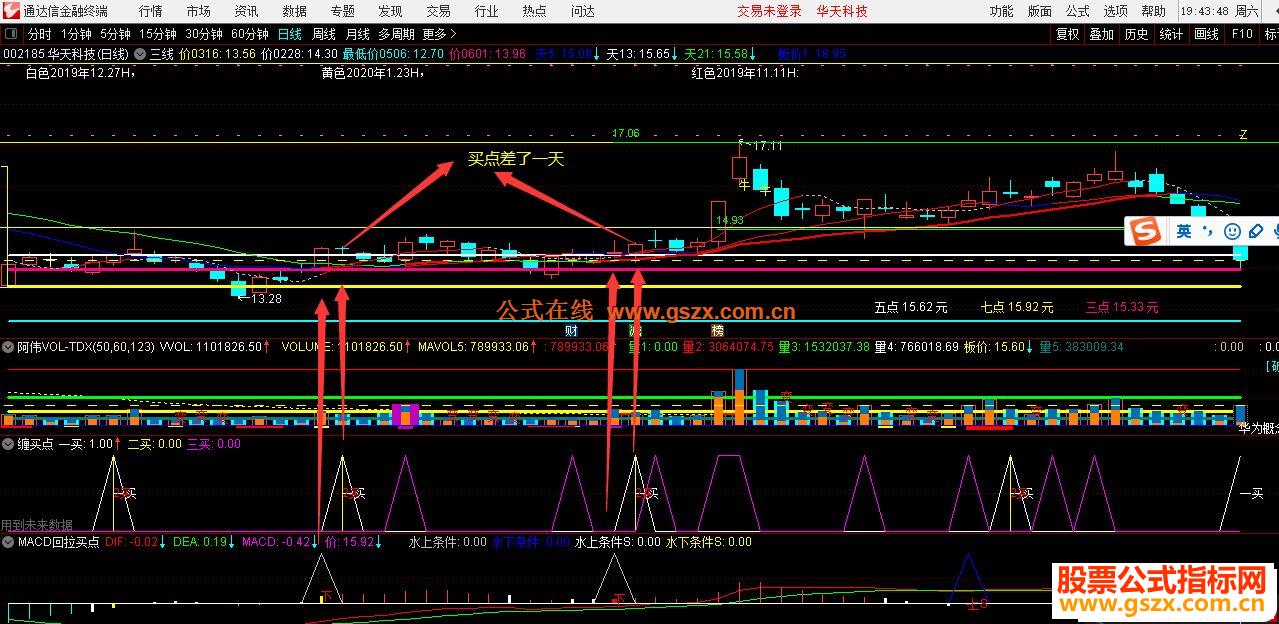Open the 数据 menu
This screenshot has width=1279, height=624.
(x=294, y=11)
